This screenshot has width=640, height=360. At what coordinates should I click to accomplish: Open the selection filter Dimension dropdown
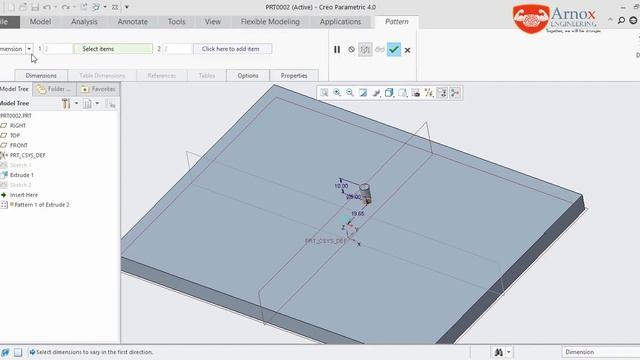click(600, 352)
